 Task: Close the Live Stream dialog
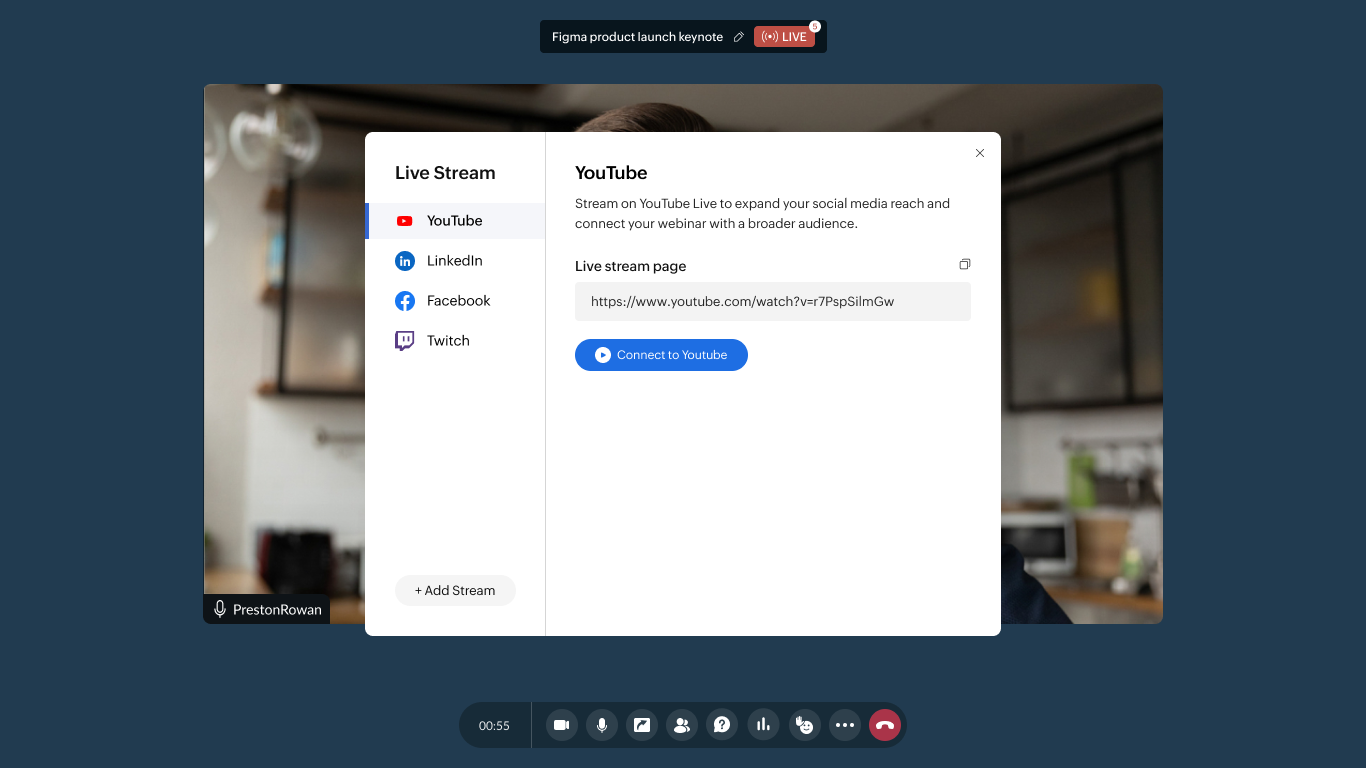(x=980, y=153)
